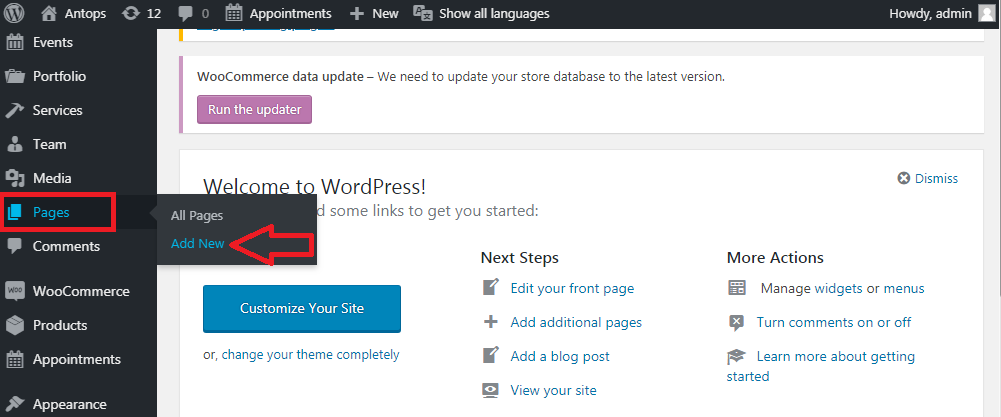
Task: Click the Show all languages translate icon
Action: [x=423, y=13]
